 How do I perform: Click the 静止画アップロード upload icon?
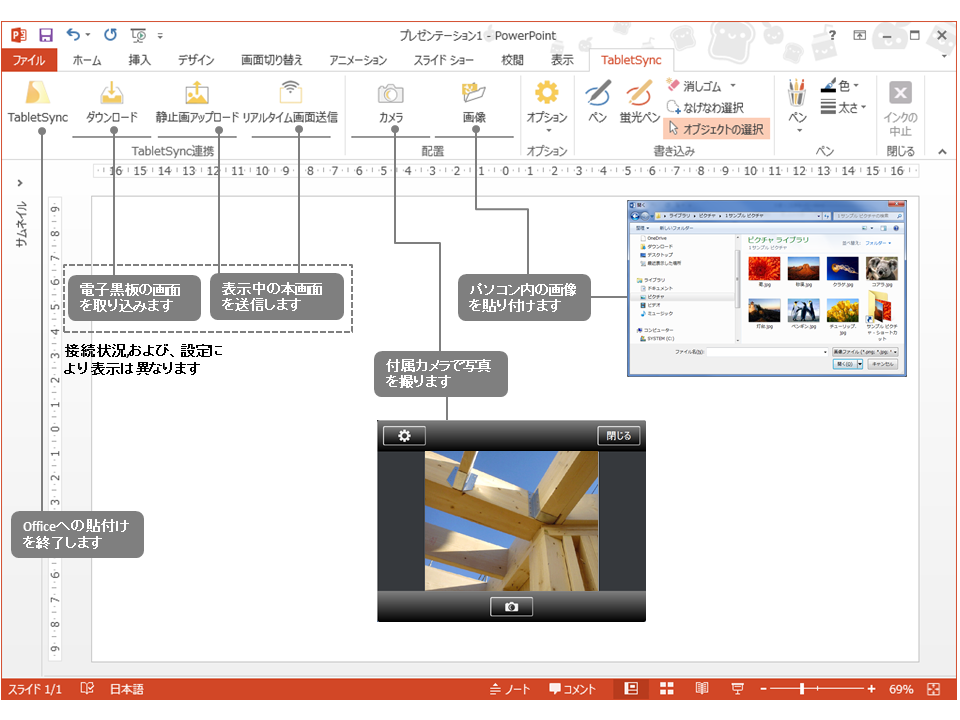[197, 94]
